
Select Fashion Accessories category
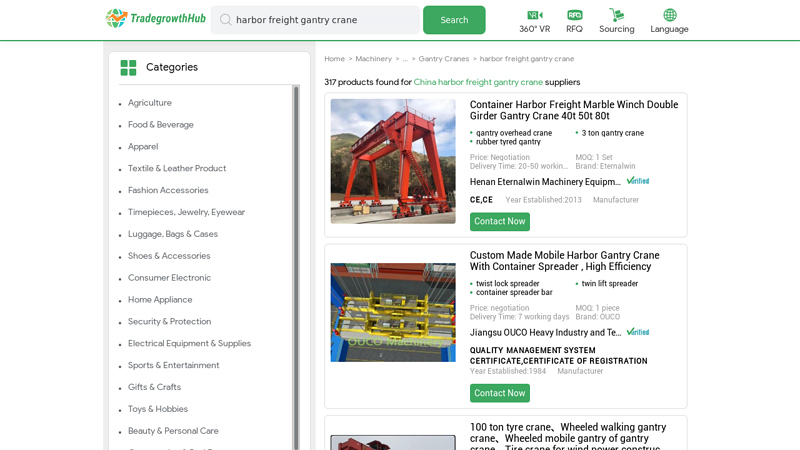pos(168,190)
